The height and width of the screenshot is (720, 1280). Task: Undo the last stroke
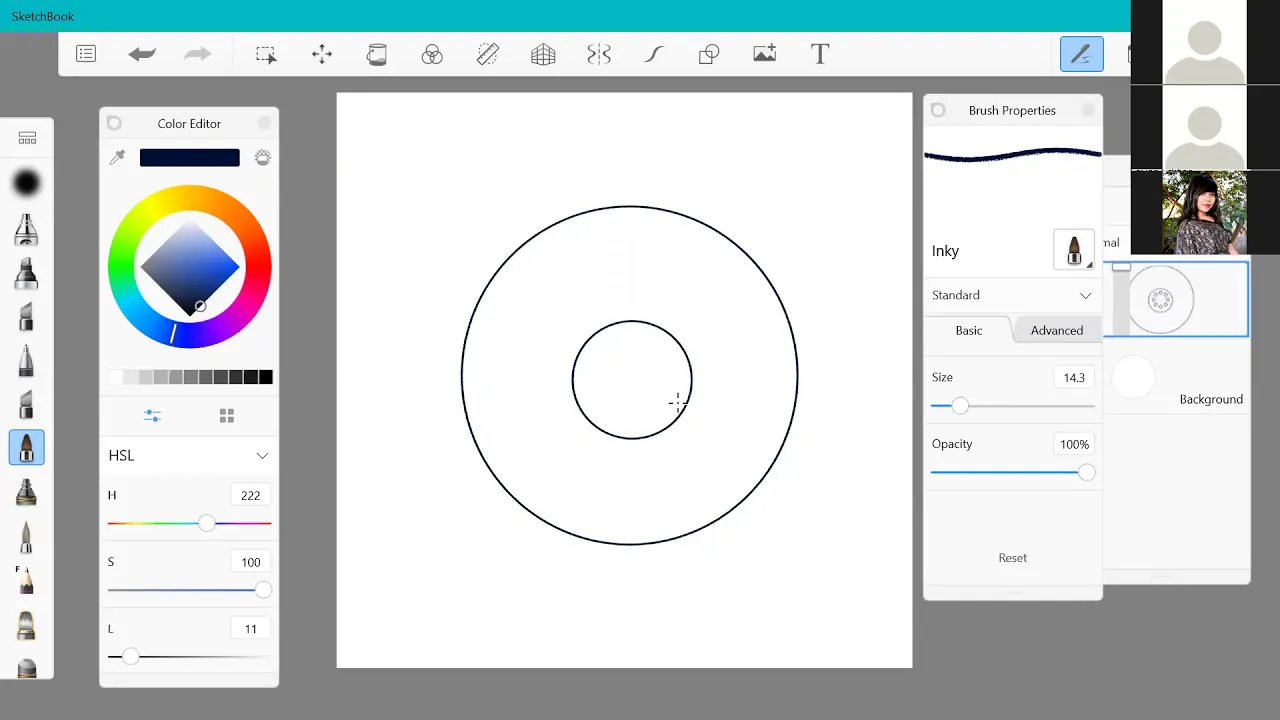[142, 54]
